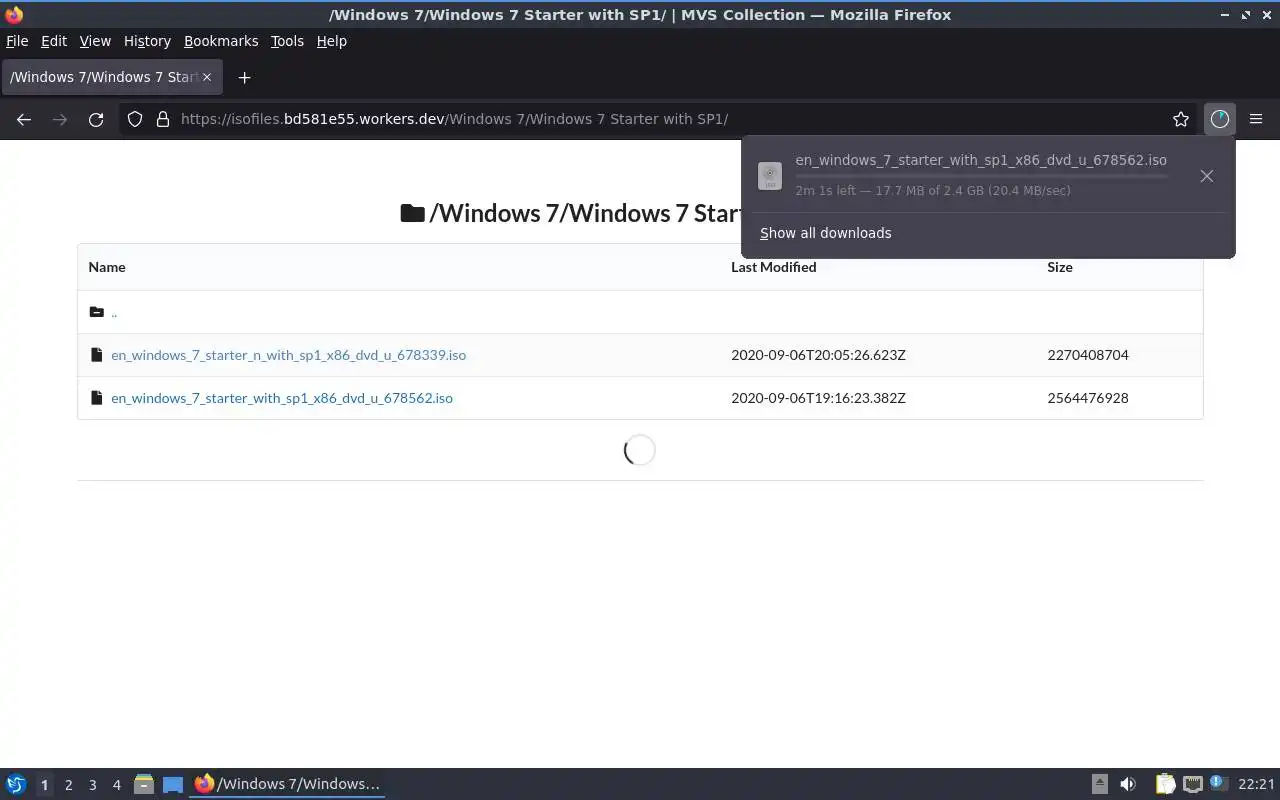Image resolution: width=1280 pixels, height=800 pixels.
Task: Navigate up via the ".." link
Action: (114, 312)
